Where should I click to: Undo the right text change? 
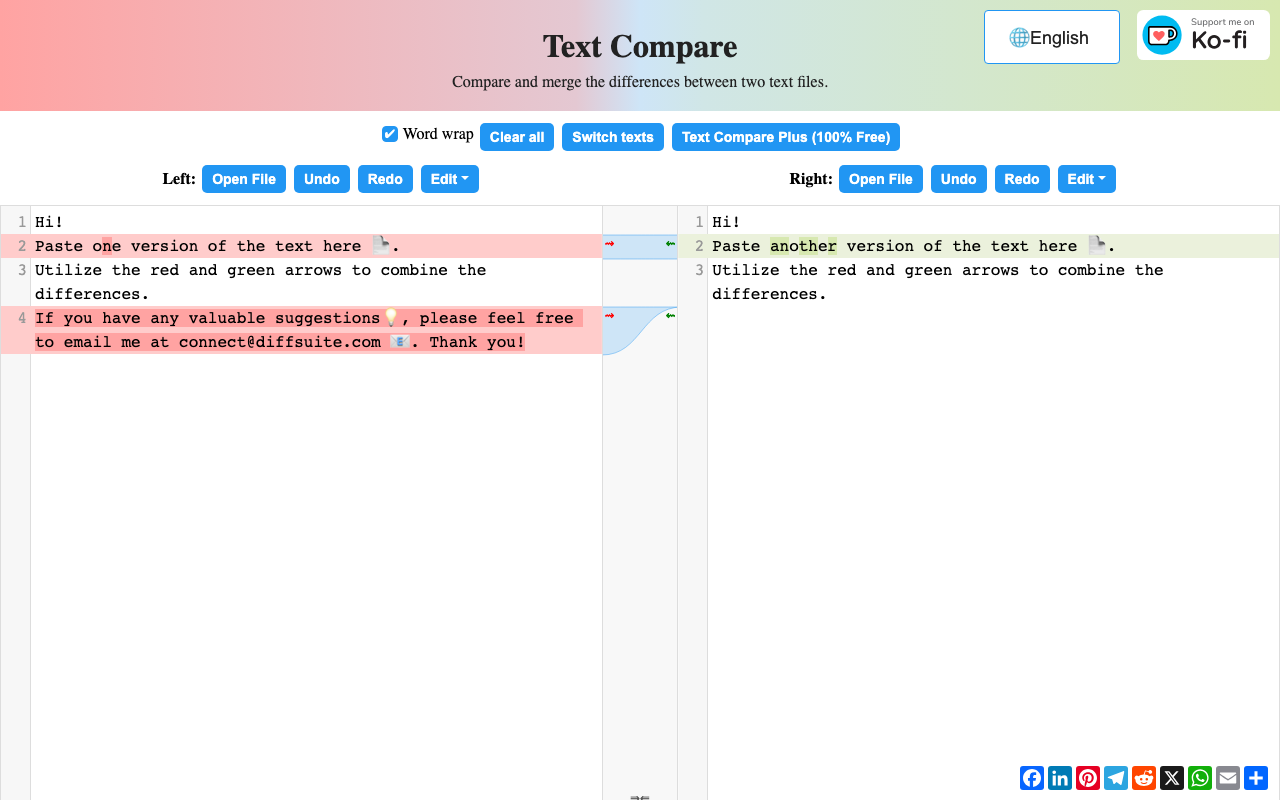pyautogui.click(x=959, y=179)
